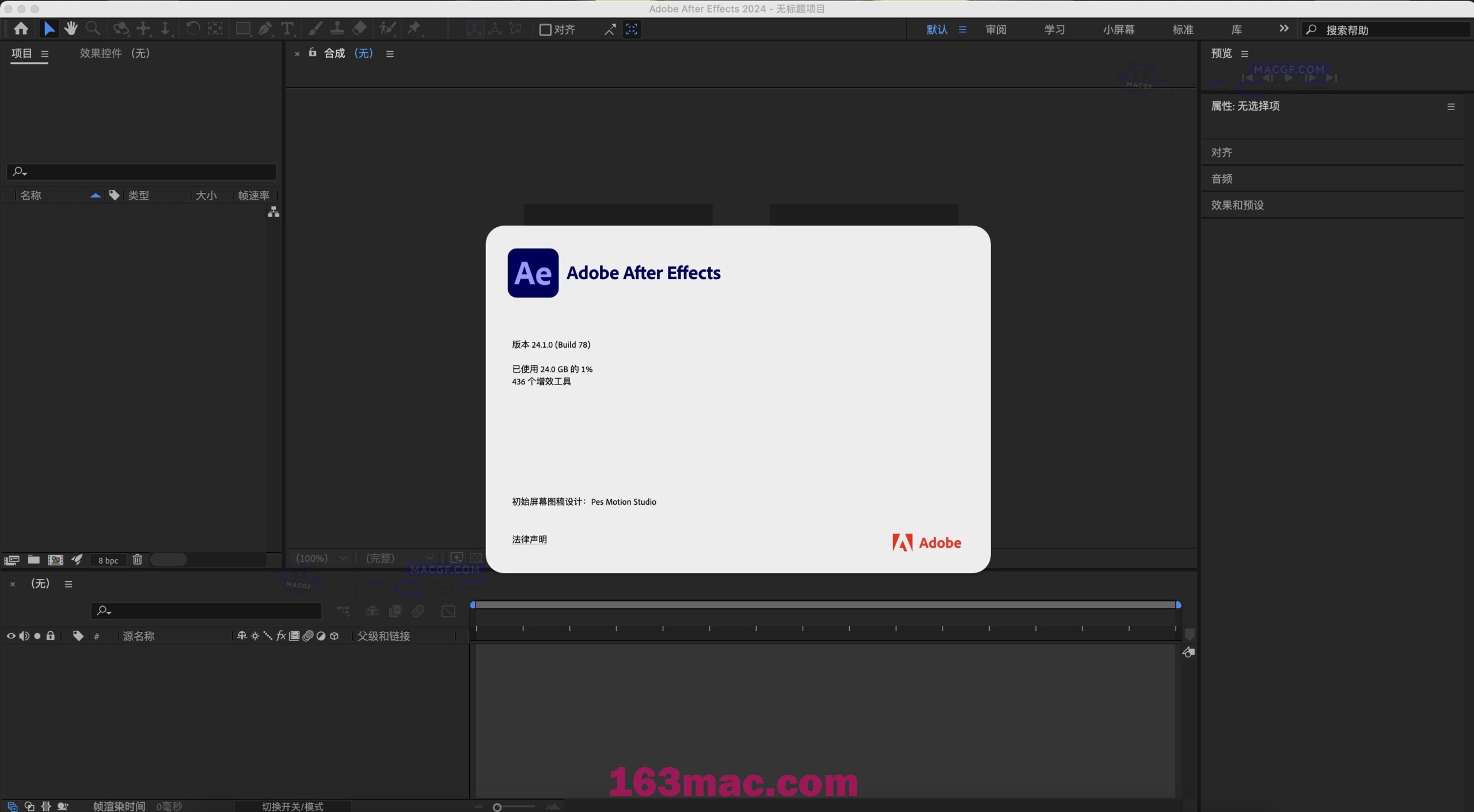This screenshot has width=1474, height=812.
Task: Create a new folder in Project panel
Action: (34, 559)
